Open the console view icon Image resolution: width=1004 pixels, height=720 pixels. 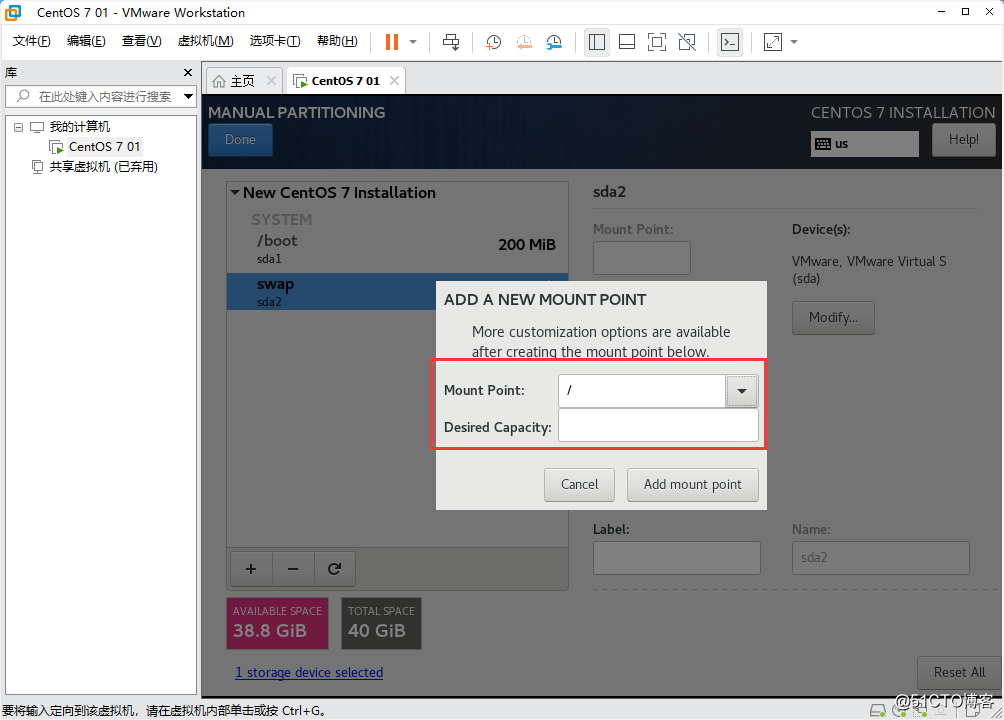point(730,42)
